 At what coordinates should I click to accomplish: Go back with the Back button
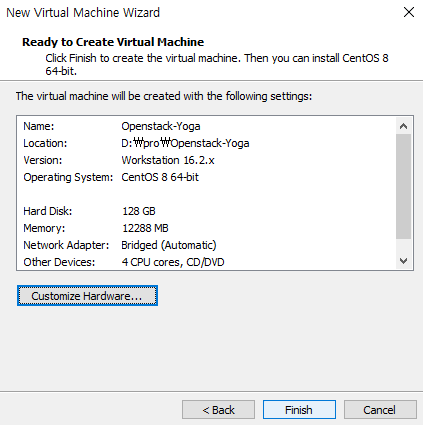[218, 410]
